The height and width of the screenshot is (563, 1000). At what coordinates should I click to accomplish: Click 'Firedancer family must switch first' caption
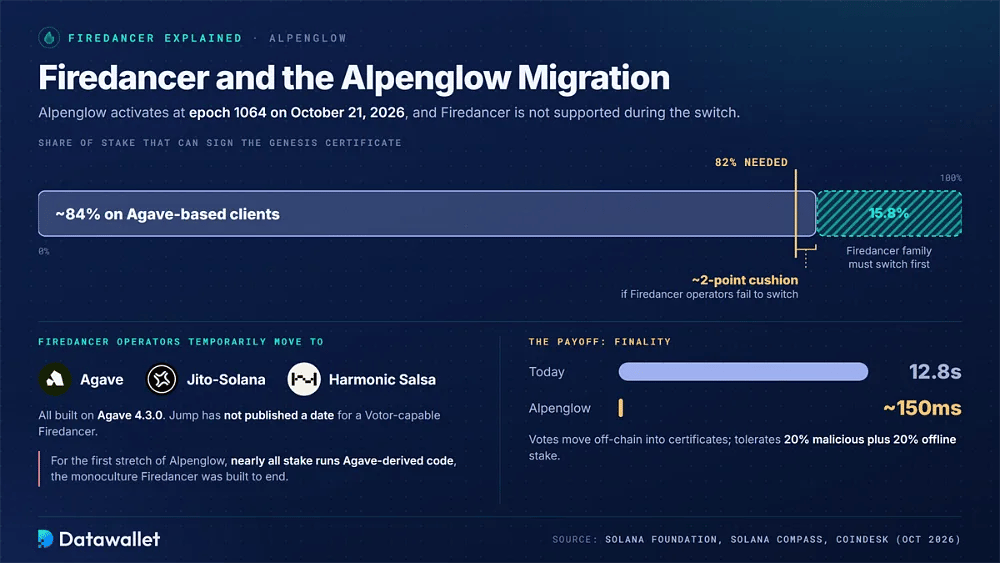point(889,258)
